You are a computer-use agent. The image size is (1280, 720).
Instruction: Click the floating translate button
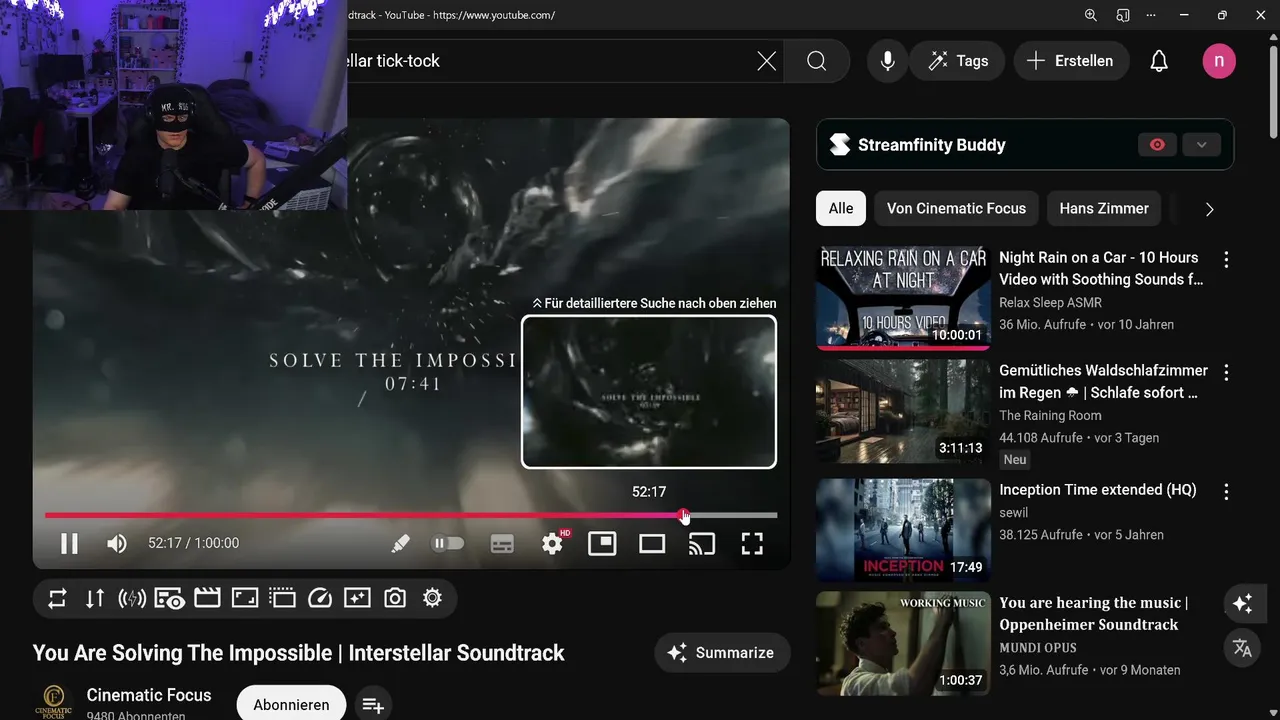coord(1243,648)
